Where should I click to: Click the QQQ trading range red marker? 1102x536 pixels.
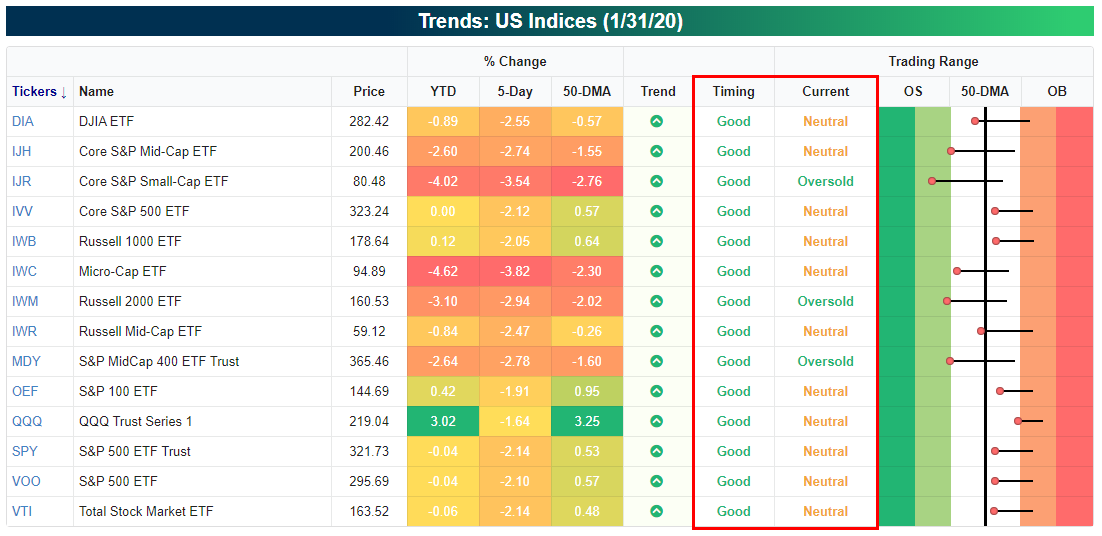[x=1018, y=421]
